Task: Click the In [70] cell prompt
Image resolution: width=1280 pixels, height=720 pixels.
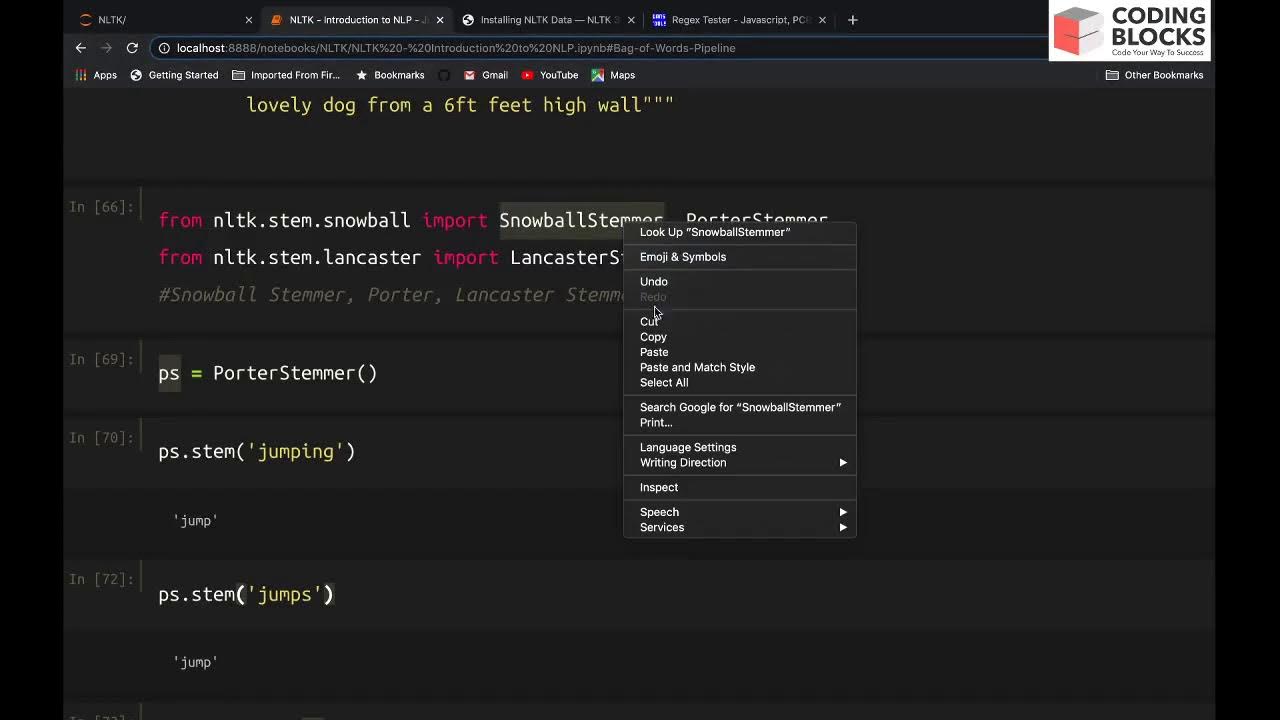Action: [x=101, y=437]
